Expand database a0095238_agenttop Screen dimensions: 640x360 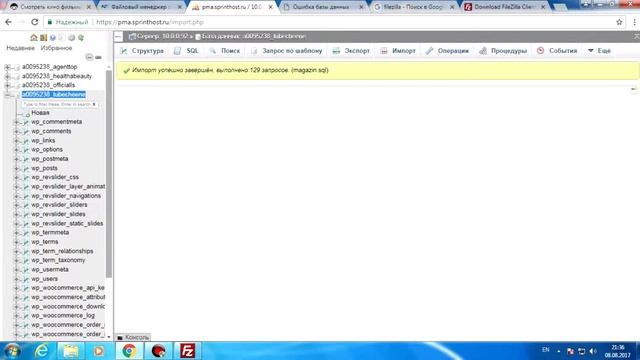coord(7,67)
